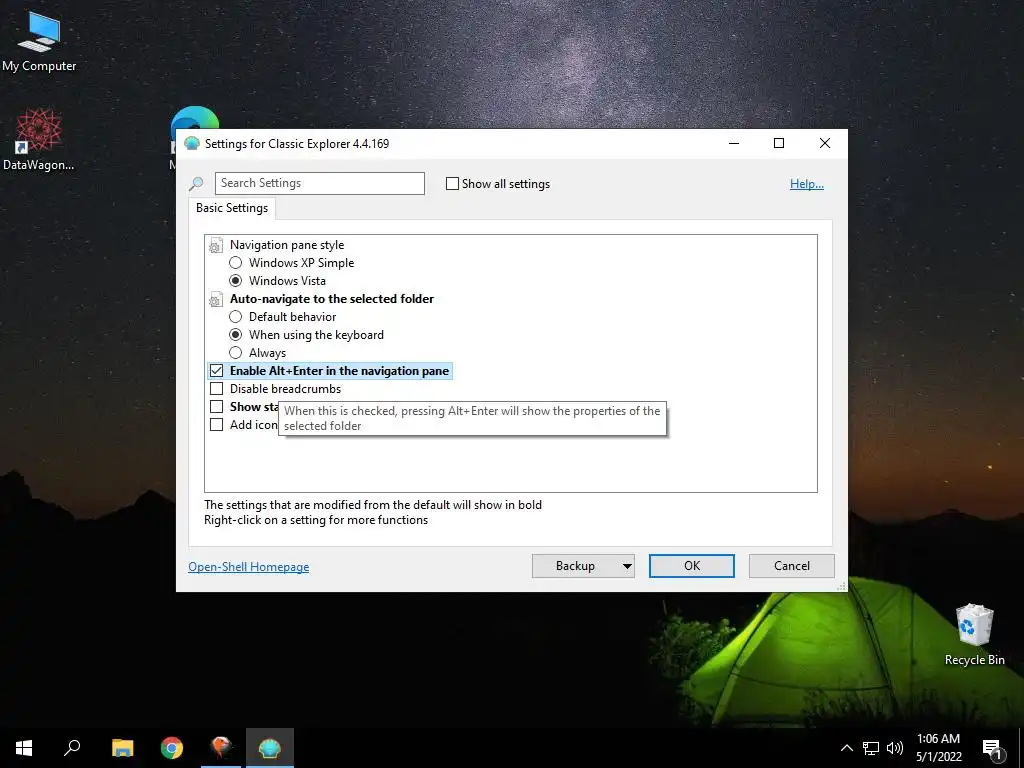
Task: Uncheck Enable Alt+Enter in the navigation pane
Action: pos(216,371)
